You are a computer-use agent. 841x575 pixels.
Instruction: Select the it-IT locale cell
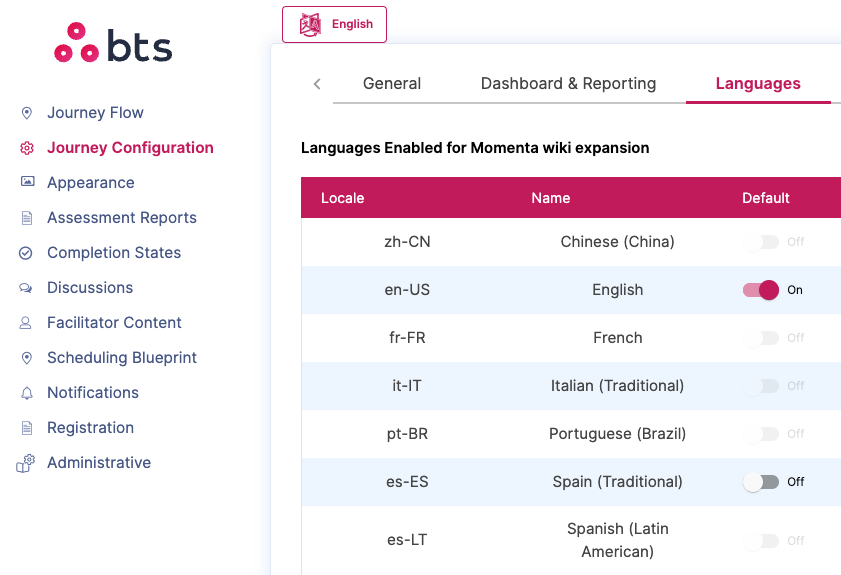point(407,386)
